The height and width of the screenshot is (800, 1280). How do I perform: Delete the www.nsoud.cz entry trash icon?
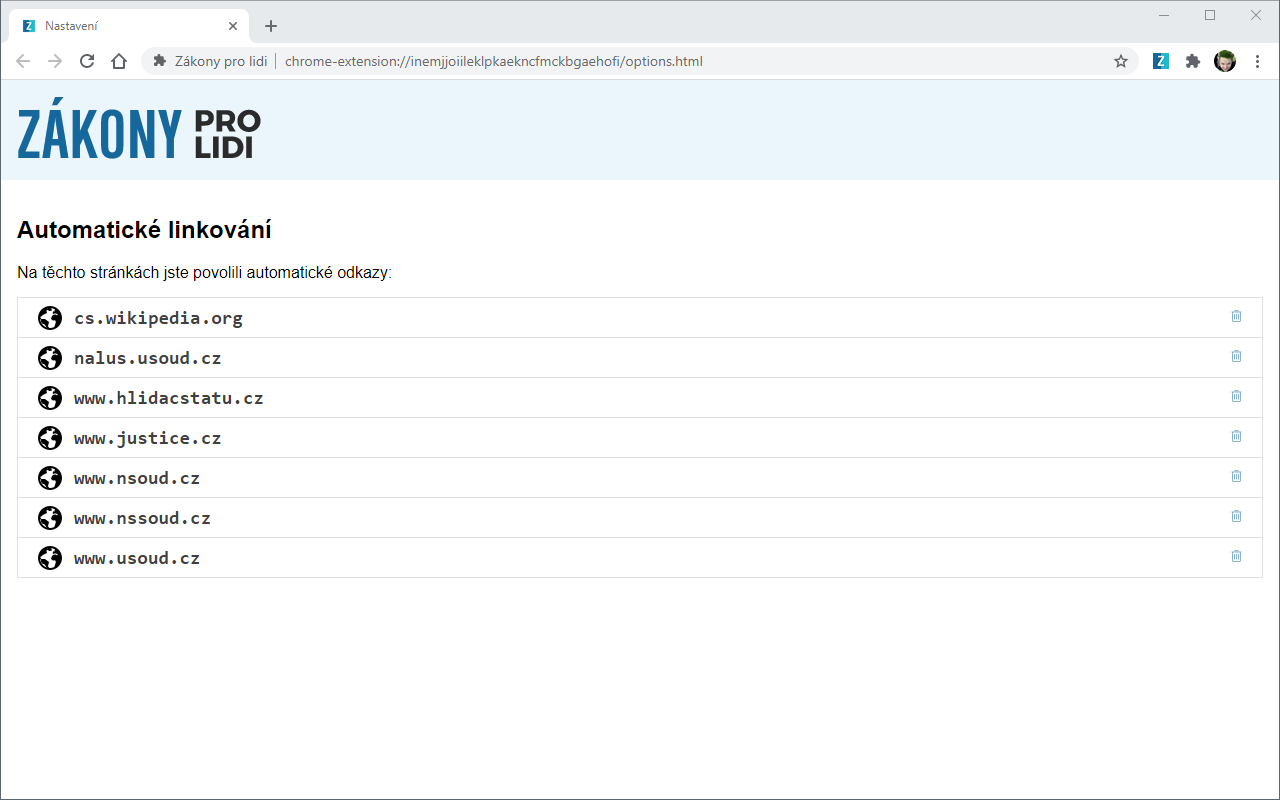coord(1236,476)
